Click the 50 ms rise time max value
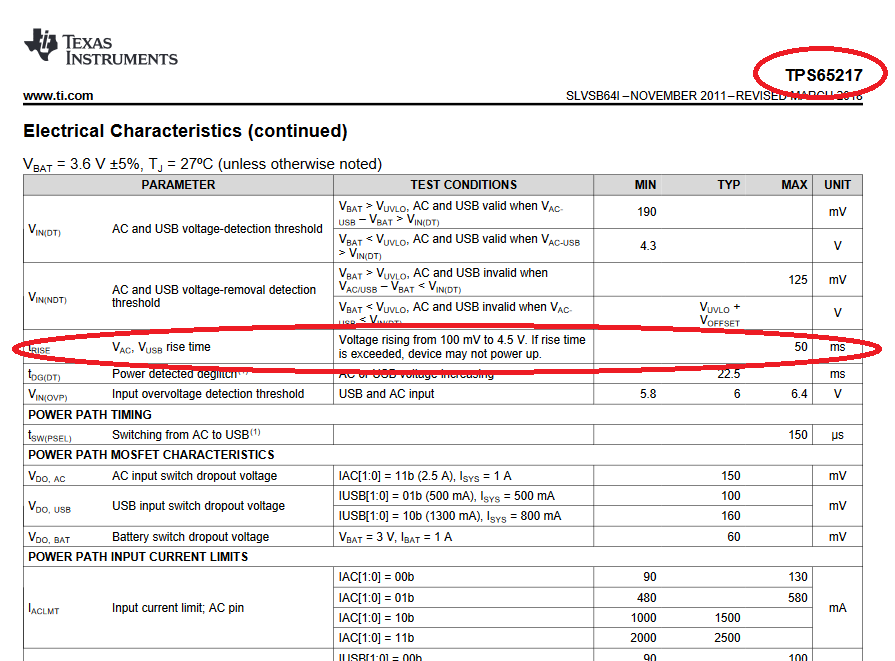This screenshot has height=661, width=895. [x=800, y=347]
